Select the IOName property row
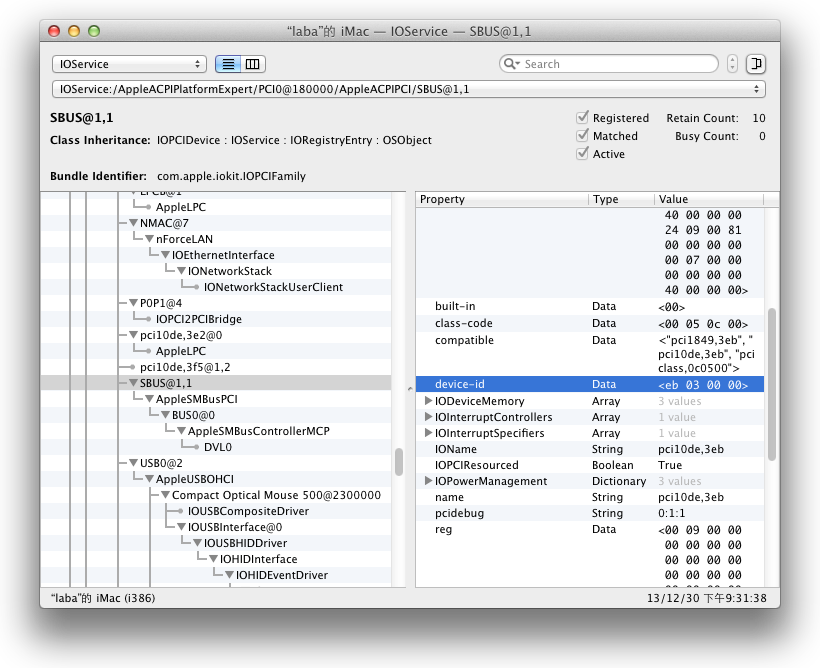 pos(590,449)
